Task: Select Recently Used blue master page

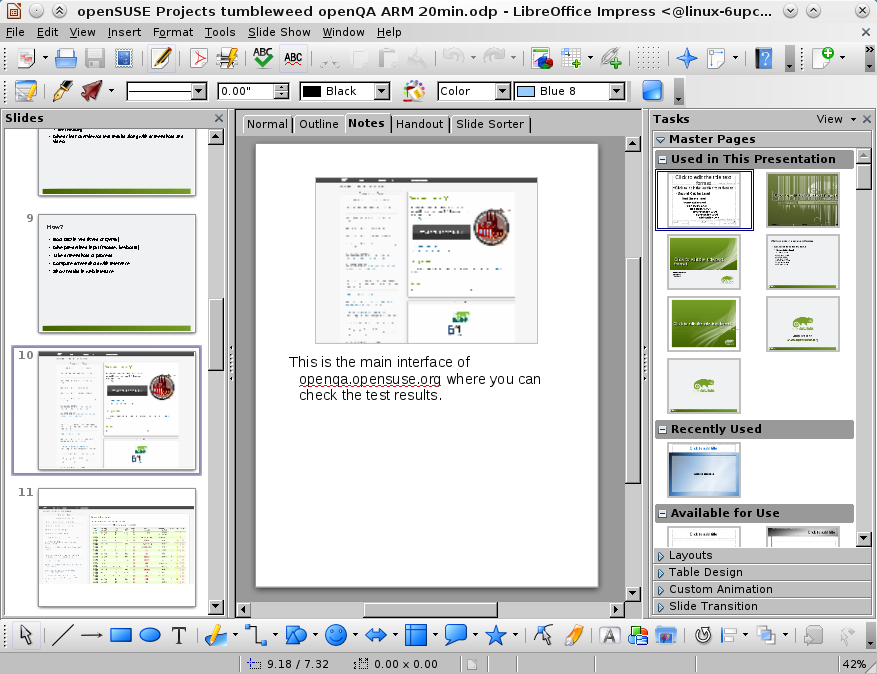Action: [x=704, y=470]
